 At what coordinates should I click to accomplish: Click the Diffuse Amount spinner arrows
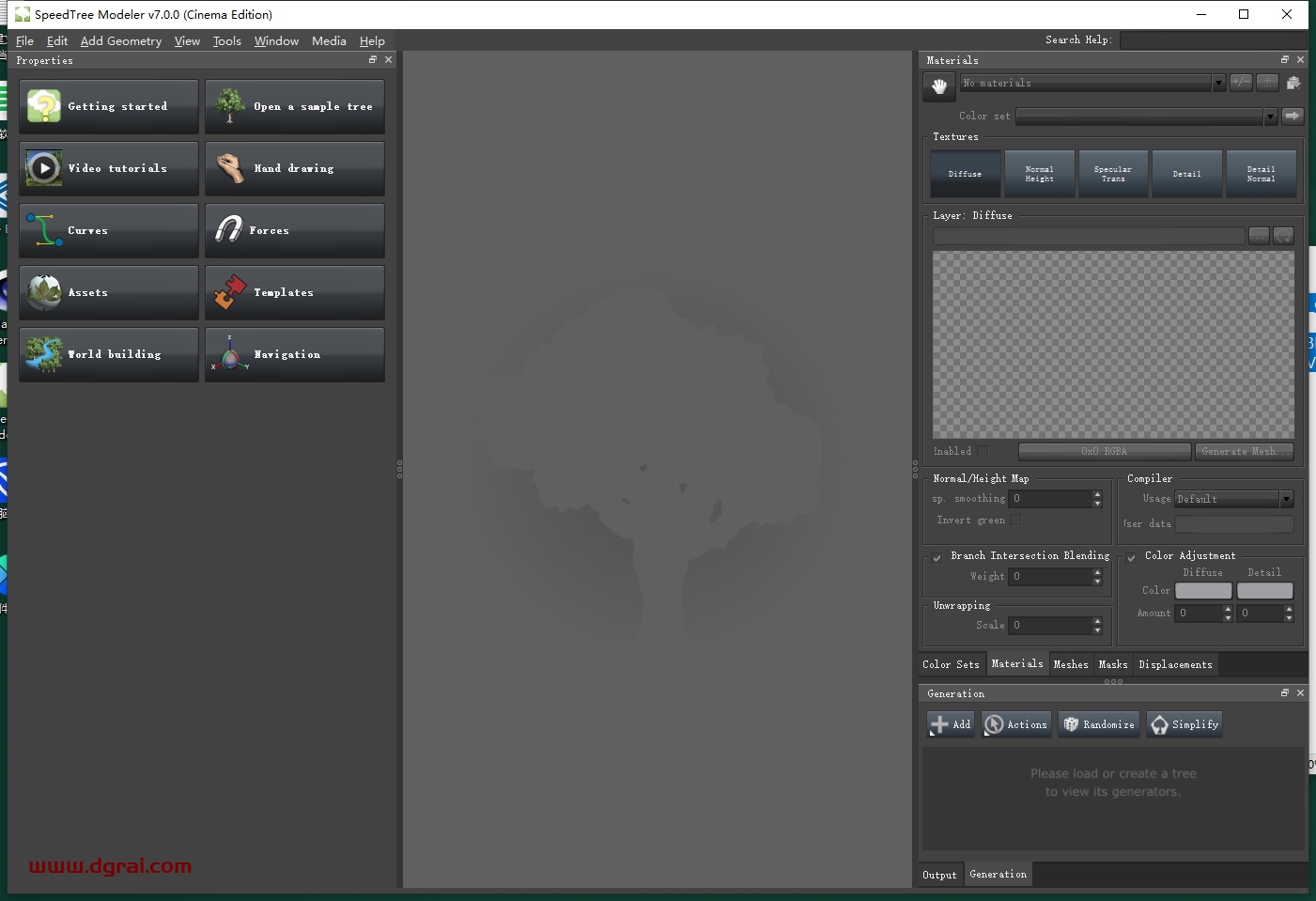click(1228, 613)
